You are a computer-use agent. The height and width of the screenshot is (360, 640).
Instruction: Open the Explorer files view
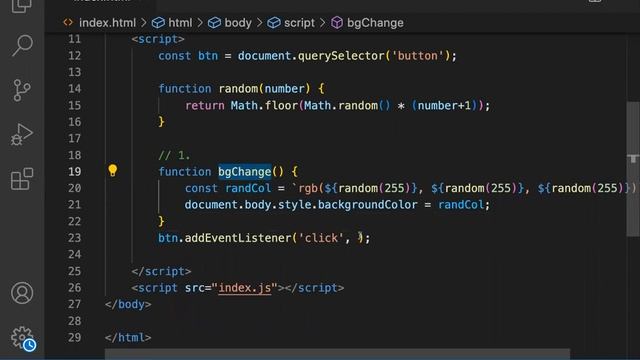pos(21,6)
